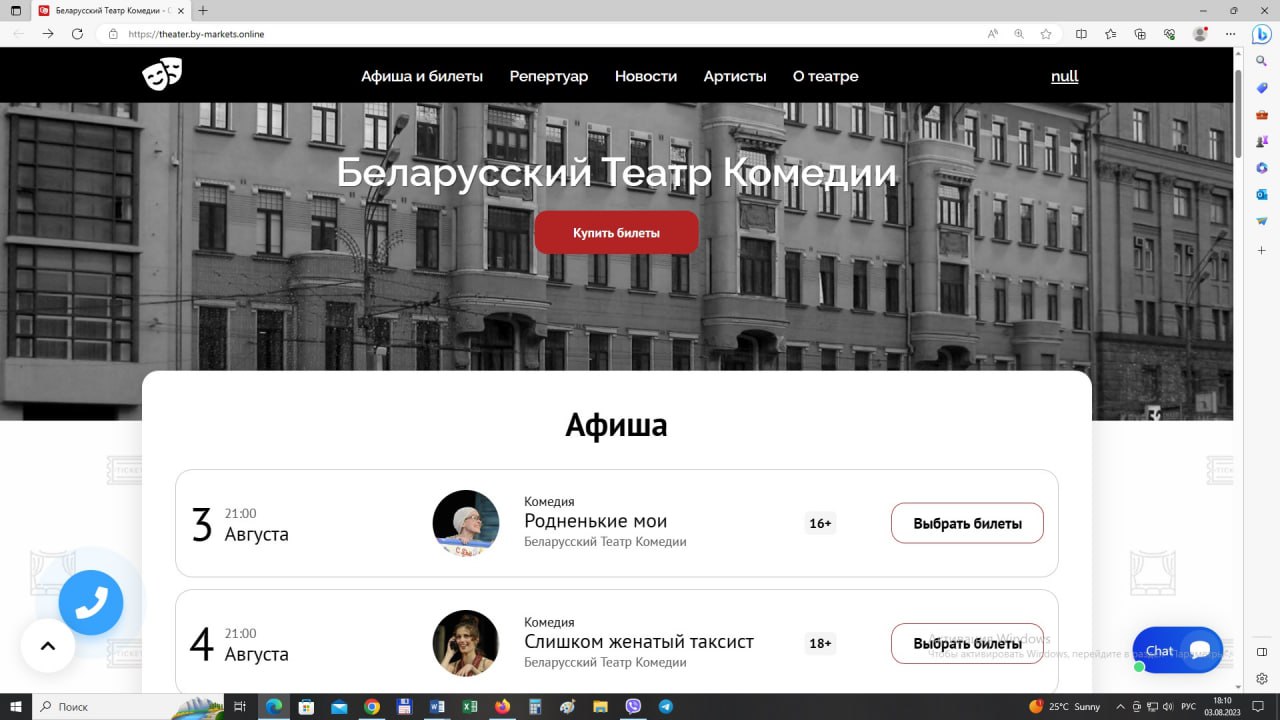The height and width of the screenshot is (720, 1280).
Task: Click the blue phone call button
Action: 91,603
